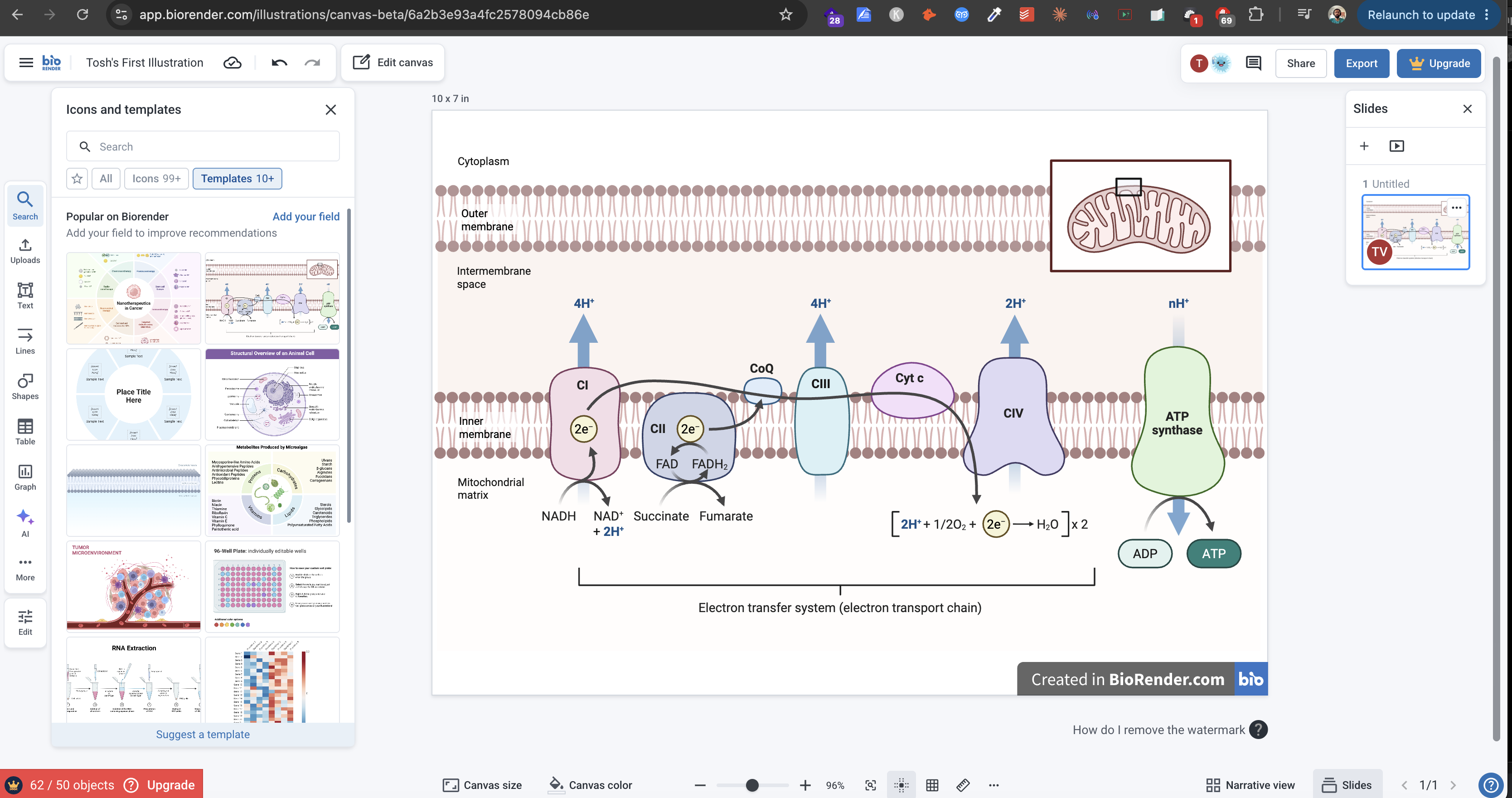The image size is (1512, 798).
Task: Open the Search sidebar tool
Action: pyautogui.click(x=24, y=205)
